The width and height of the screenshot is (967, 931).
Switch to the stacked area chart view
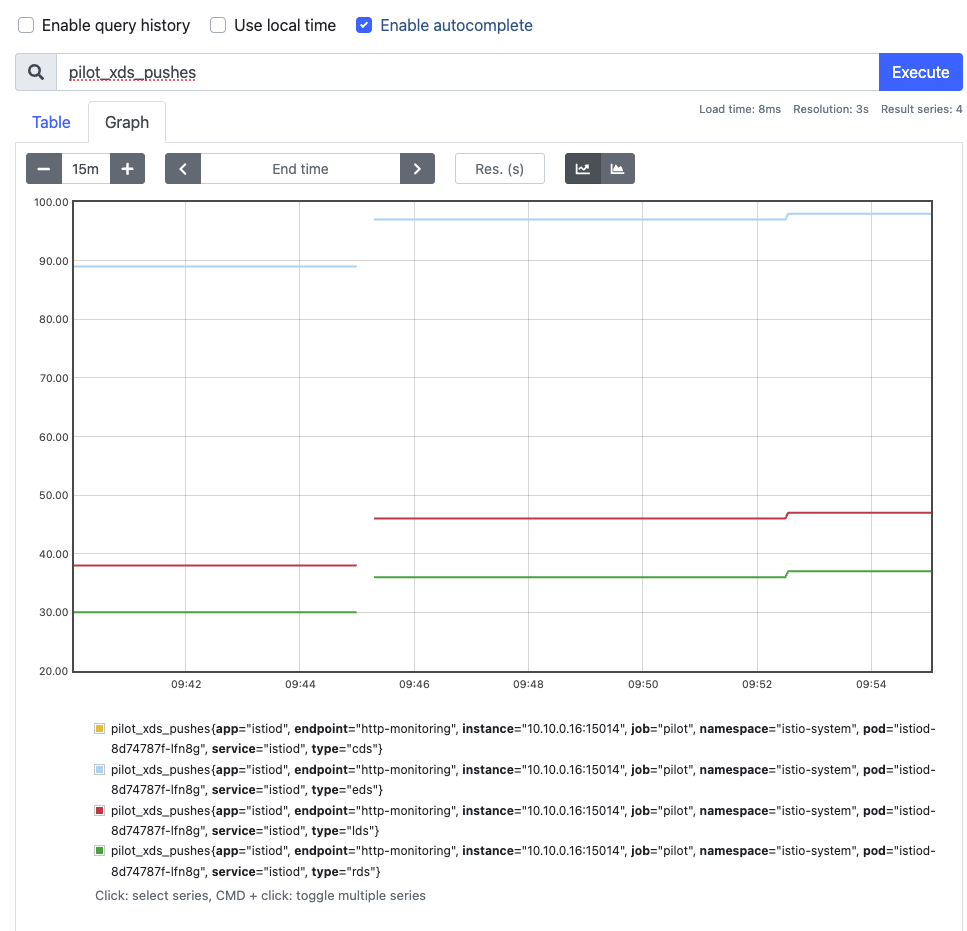[617, 169]
